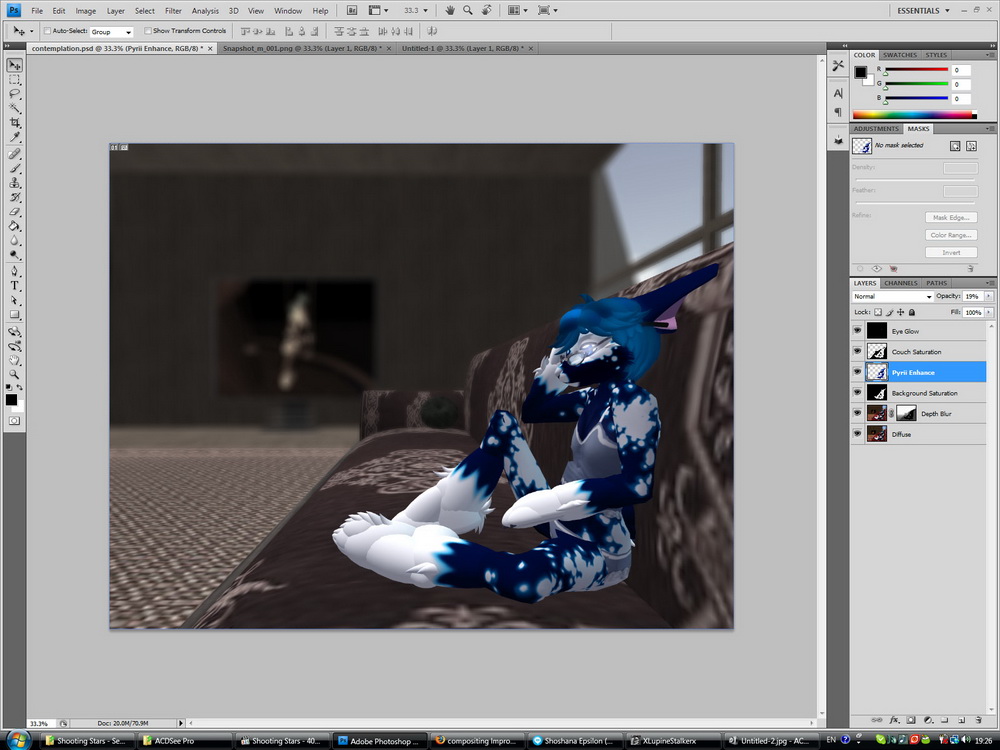The width and height of the screenshot is (1000, 750).
Task: Select the Blur tool
Action: tap(15, 240)
